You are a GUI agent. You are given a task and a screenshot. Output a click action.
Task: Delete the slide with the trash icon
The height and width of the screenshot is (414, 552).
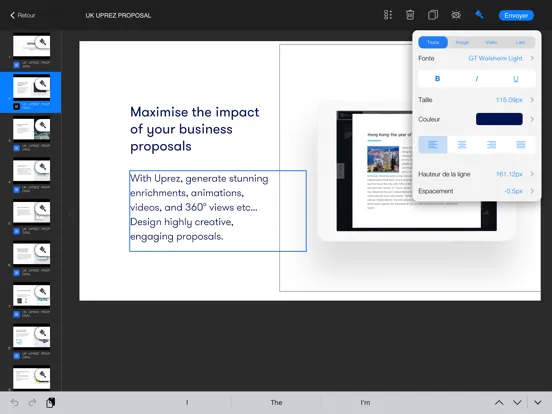click(x=410, y=15)
